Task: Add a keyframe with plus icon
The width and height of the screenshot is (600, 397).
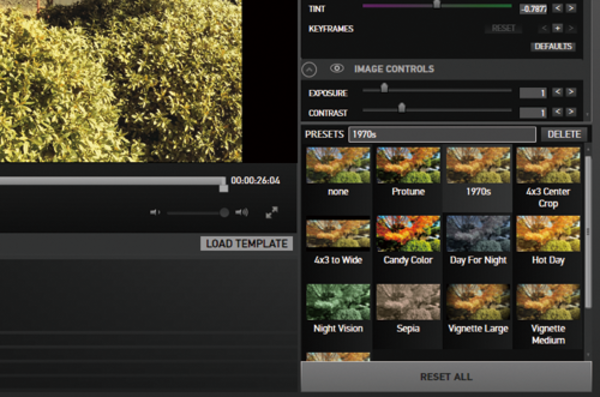Action: click(558, 28)
